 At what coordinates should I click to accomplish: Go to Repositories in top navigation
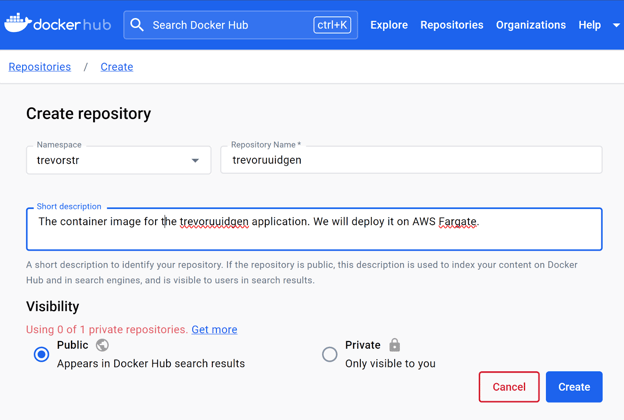(x=452, y=25)
